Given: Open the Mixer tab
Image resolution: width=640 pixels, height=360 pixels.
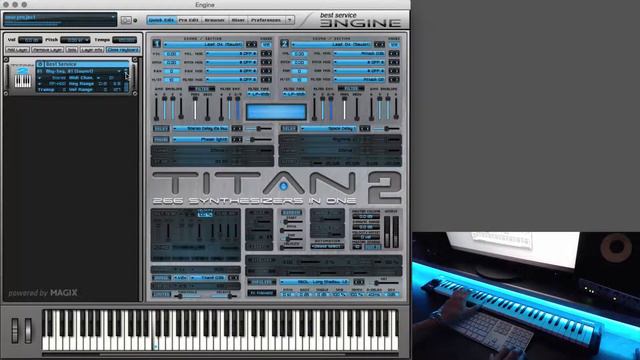Looking at the screenshot, I should pos(238,20).
